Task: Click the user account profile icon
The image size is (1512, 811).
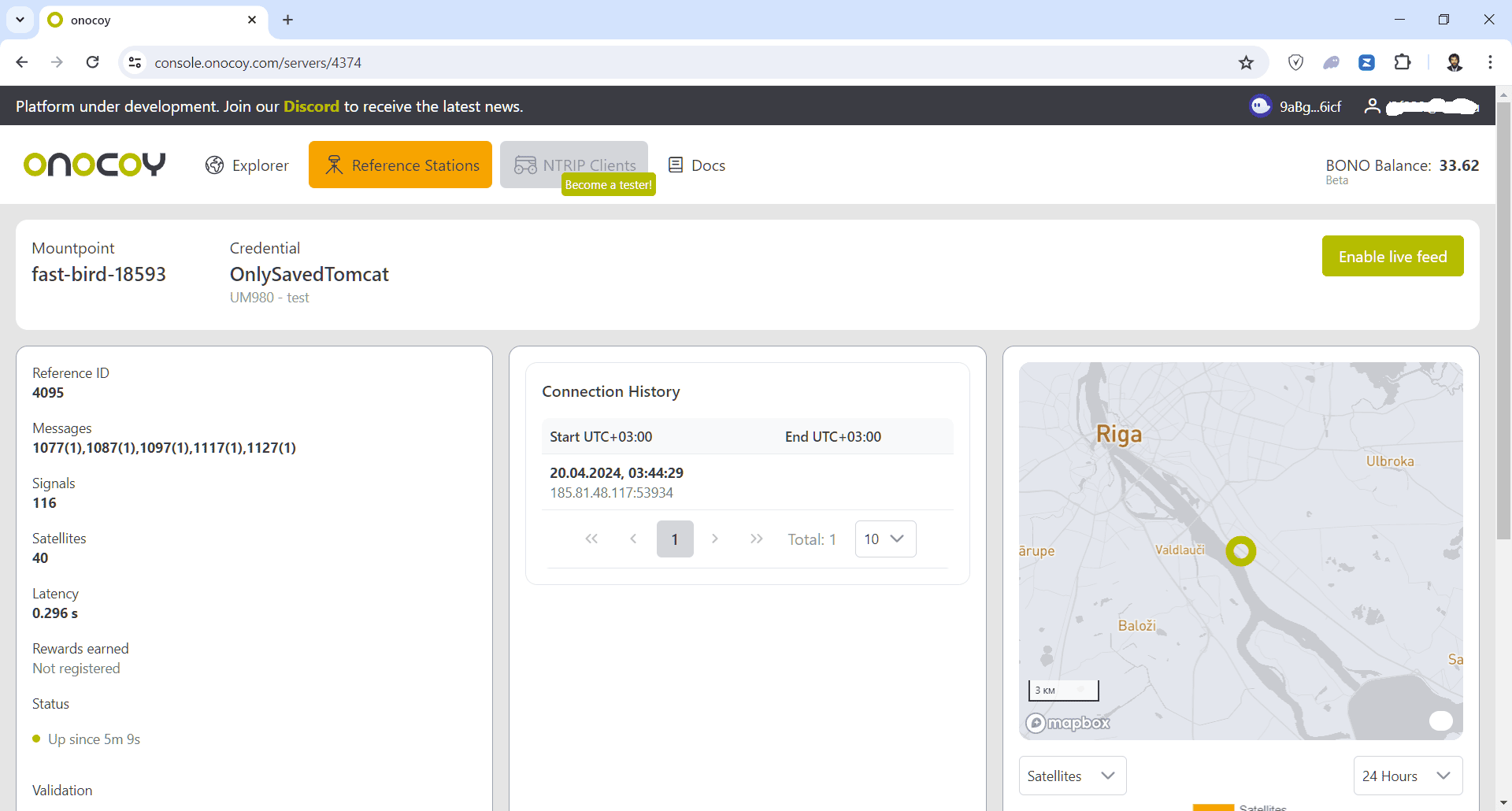Action: tap(1372, 106)
